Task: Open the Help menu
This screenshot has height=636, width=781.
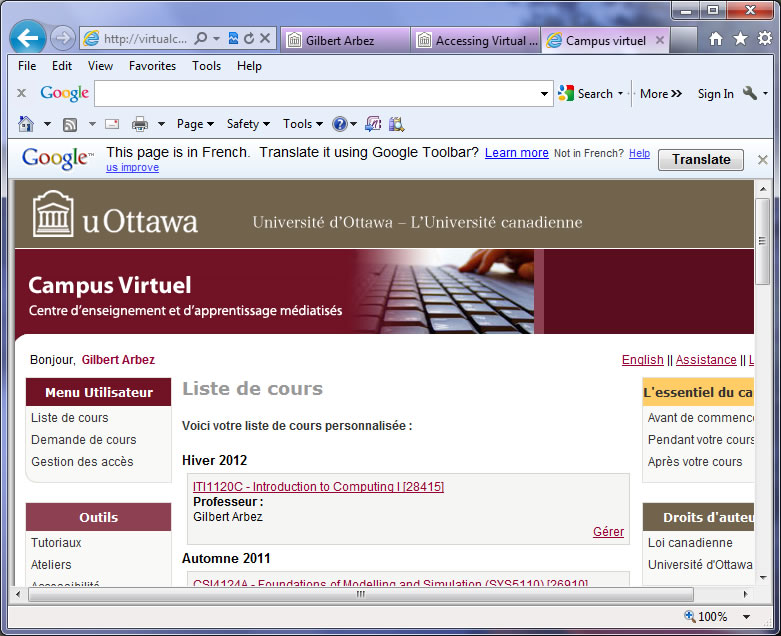Action: pos(249,66)
